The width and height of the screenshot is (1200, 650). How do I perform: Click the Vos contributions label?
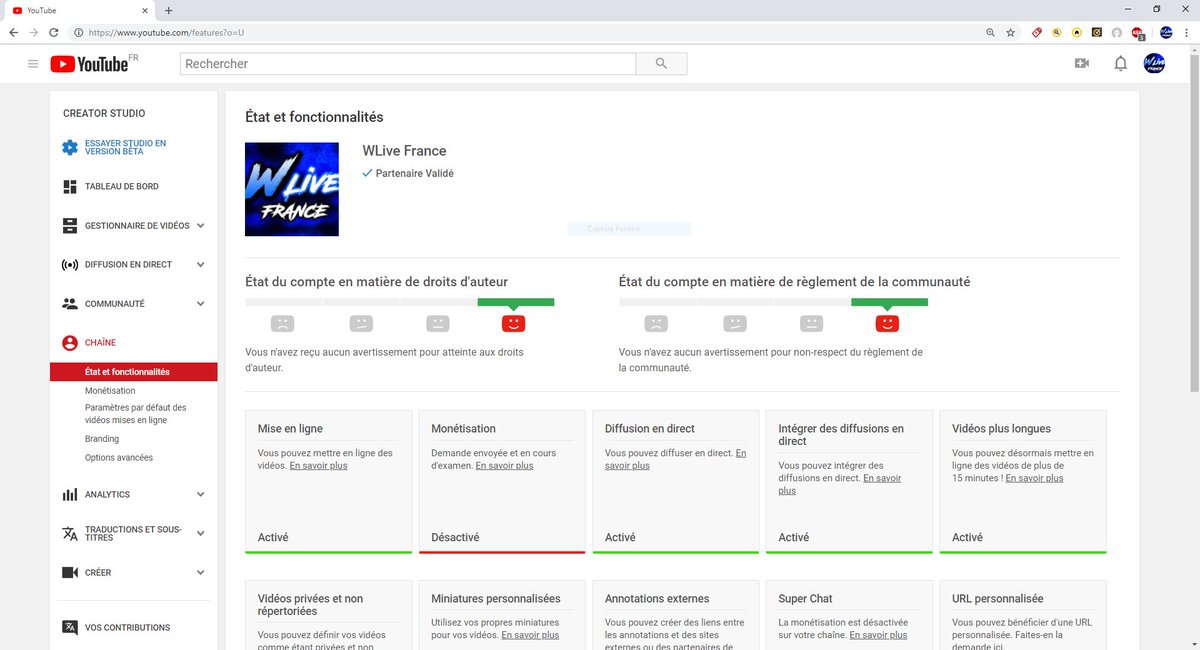coord(128,628)
